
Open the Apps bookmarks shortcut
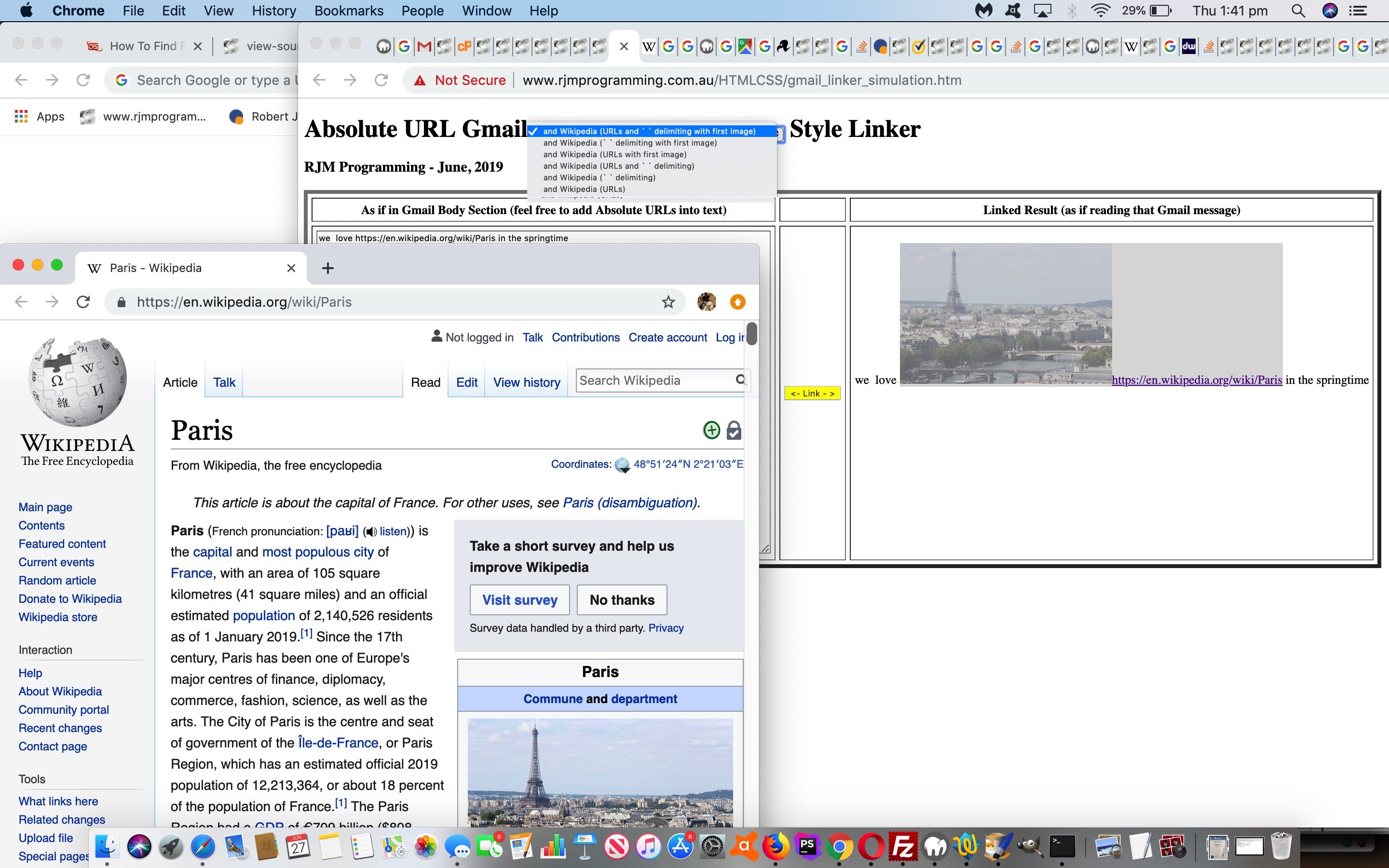(x=39, y=117)
